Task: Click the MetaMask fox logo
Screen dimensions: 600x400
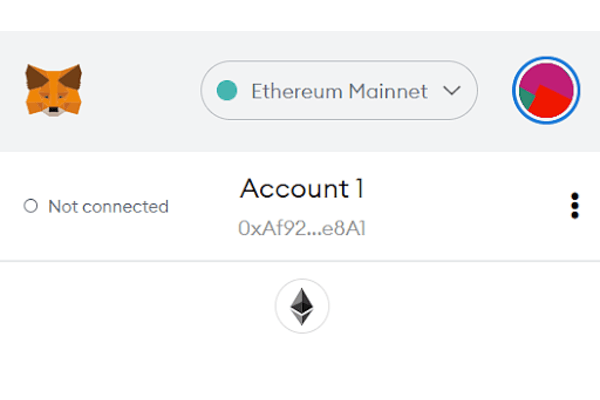Action: [53, 90]
